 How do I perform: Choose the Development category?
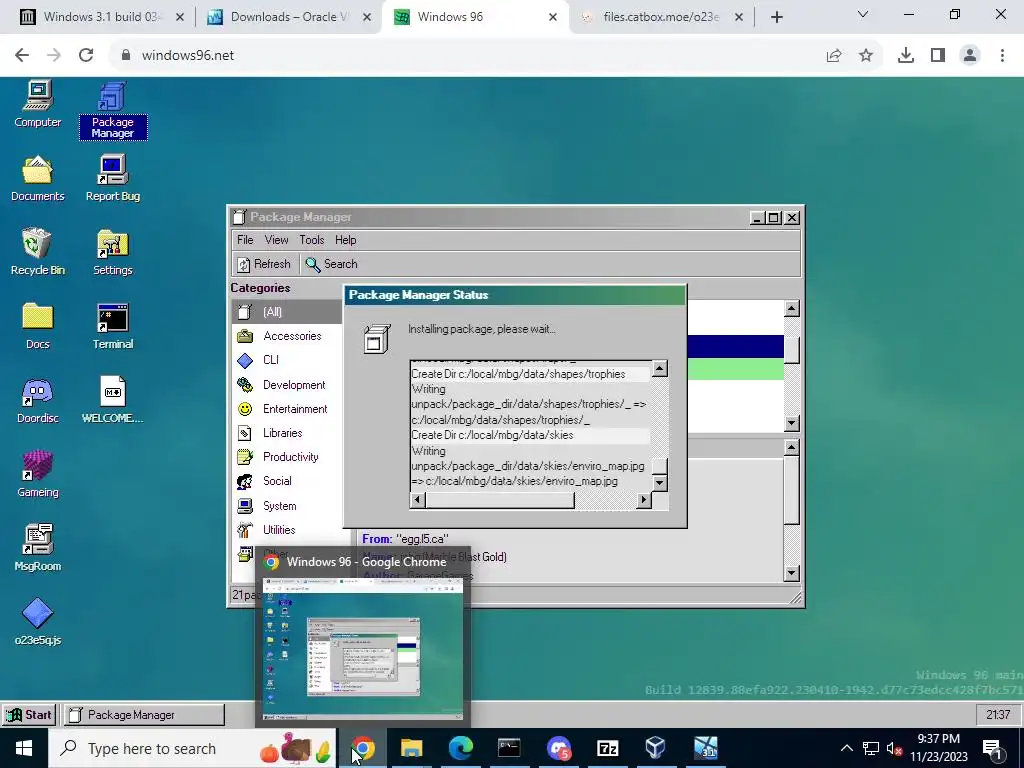(x=286, y=385)
